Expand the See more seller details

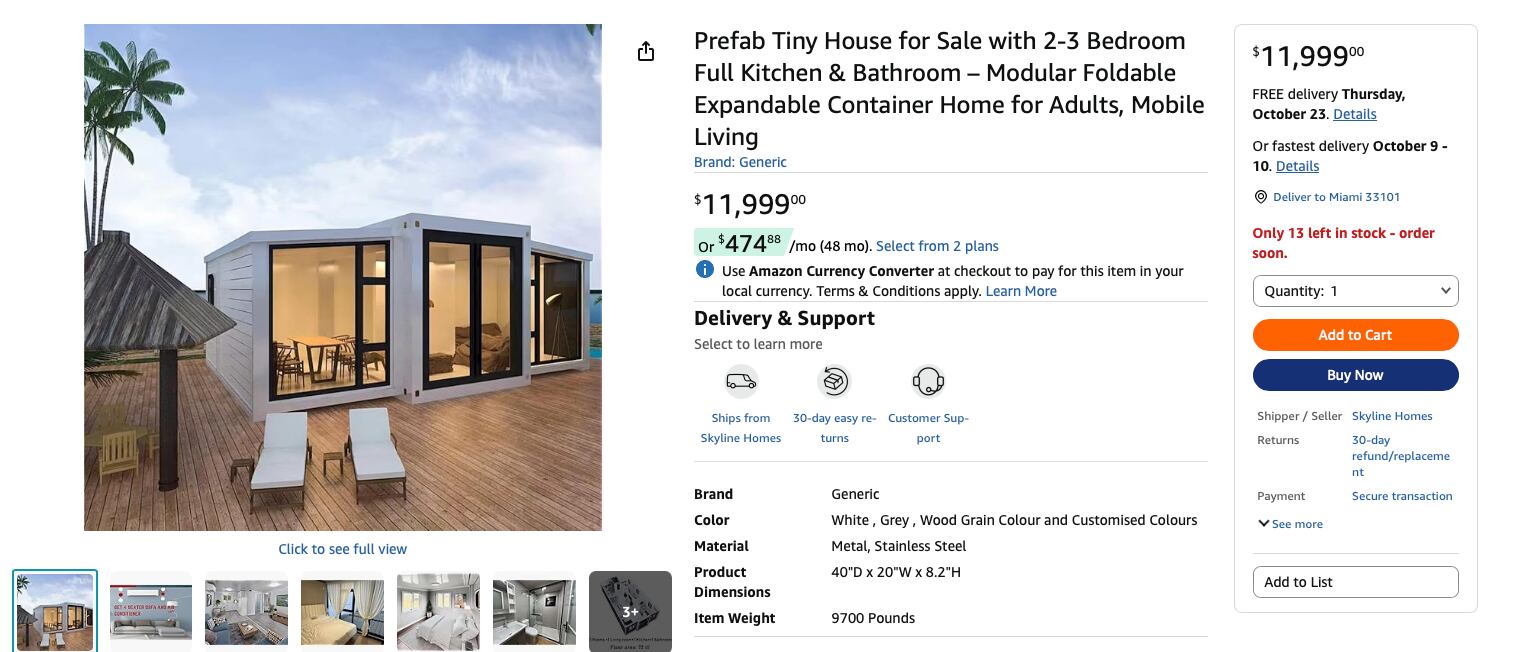[x=1290, y=524]
